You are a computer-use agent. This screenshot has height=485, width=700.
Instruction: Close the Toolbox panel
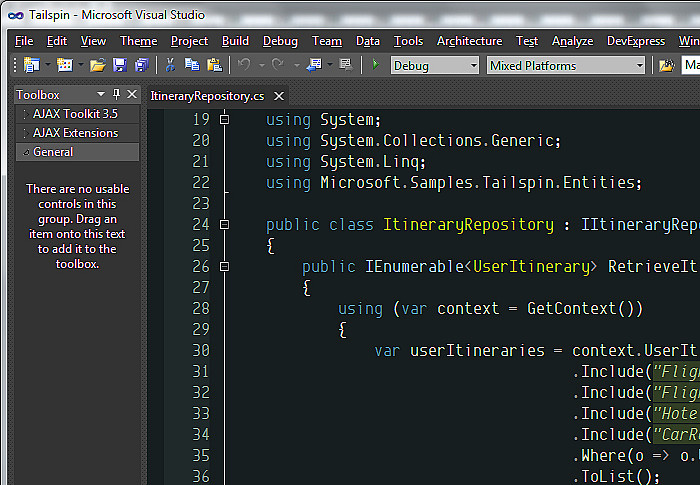pyautogui.click(x=131, y=94)
